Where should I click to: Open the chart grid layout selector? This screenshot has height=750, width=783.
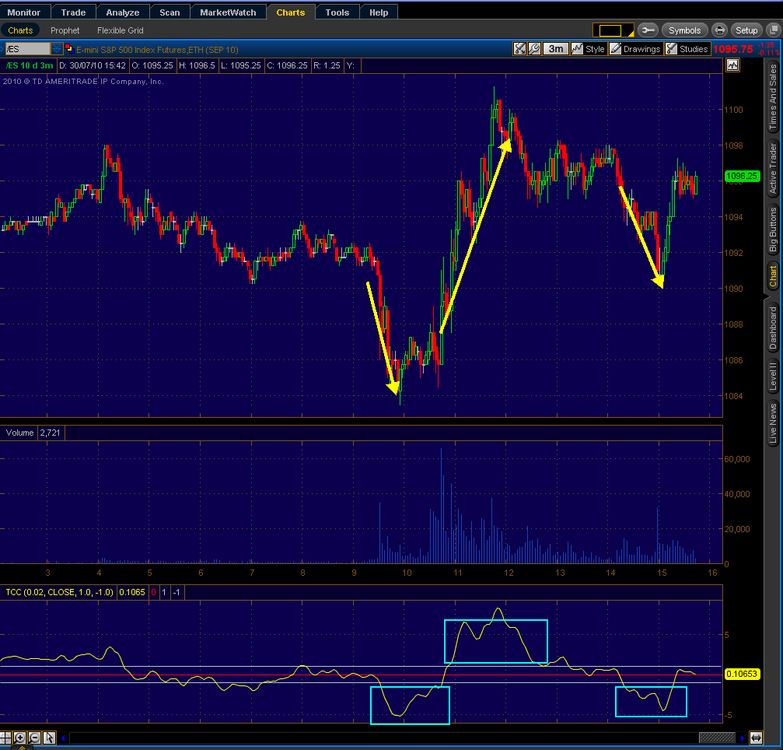click(x=613, y=30)
